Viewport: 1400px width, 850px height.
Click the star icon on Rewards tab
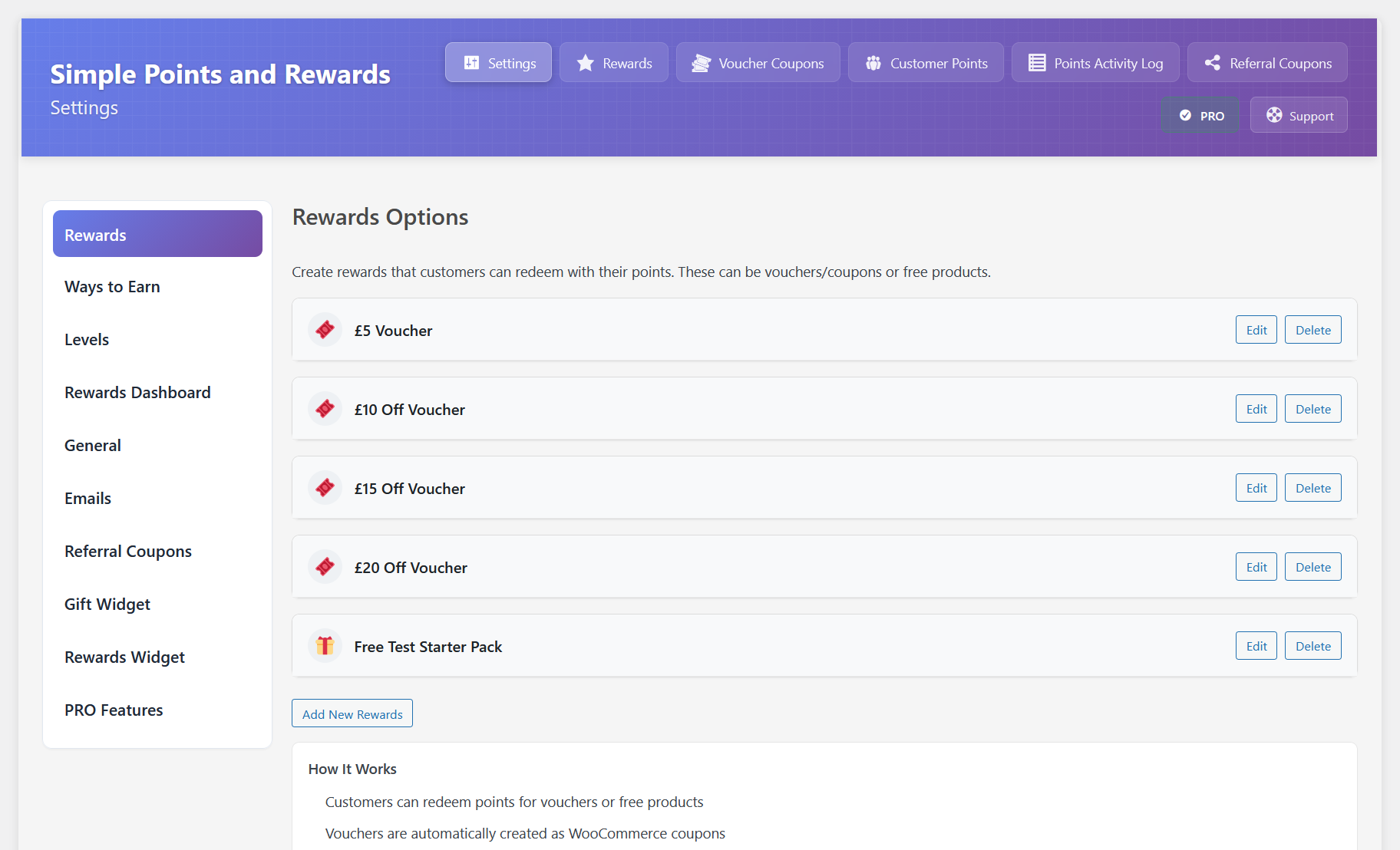tap(586, 63)
